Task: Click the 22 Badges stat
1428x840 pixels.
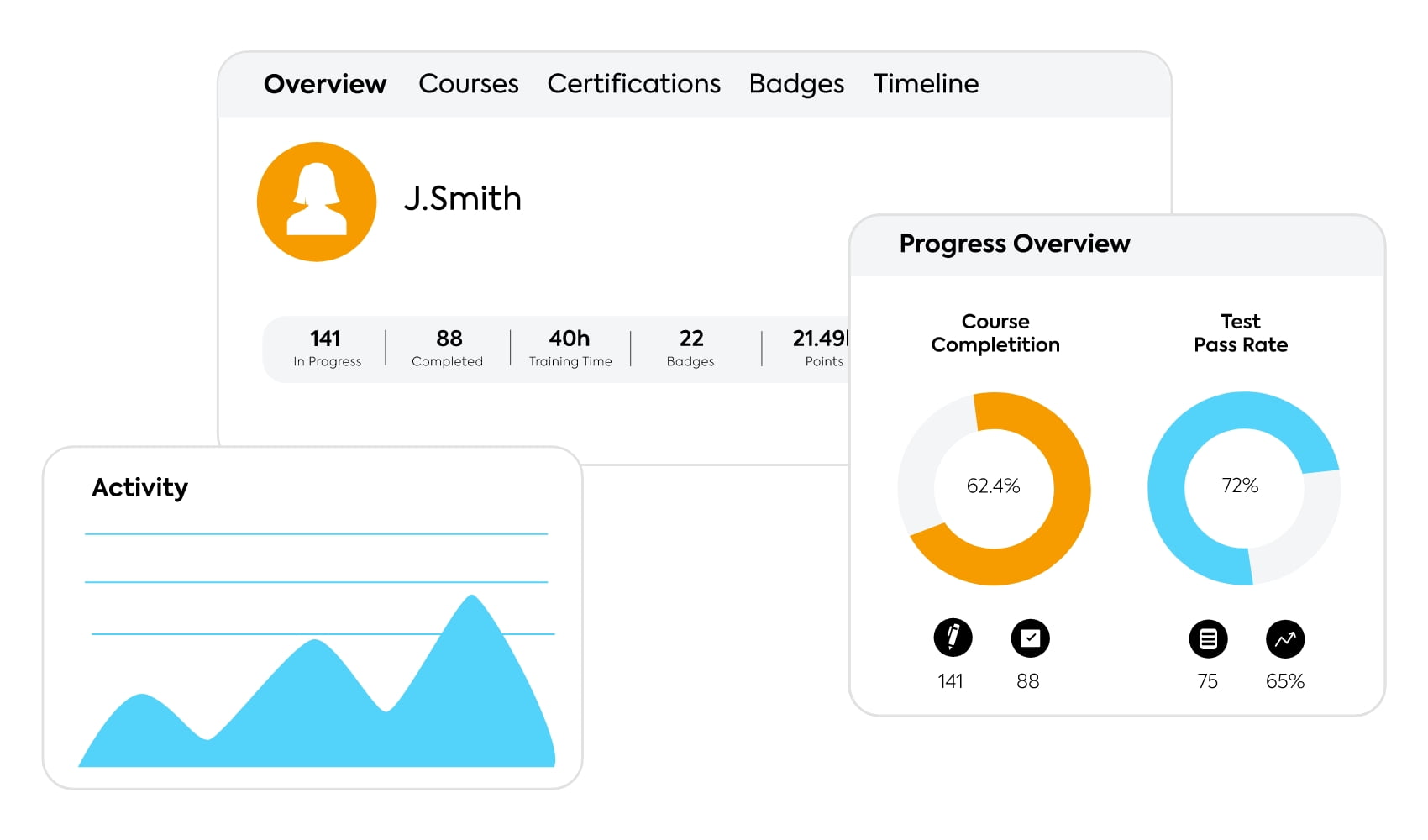Action: [x=690, y=349]
